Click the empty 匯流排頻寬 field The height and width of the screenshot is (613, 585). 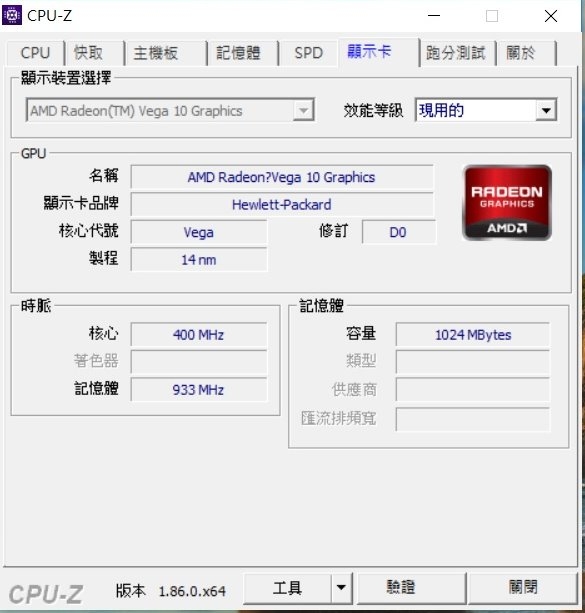pos(473,419)
